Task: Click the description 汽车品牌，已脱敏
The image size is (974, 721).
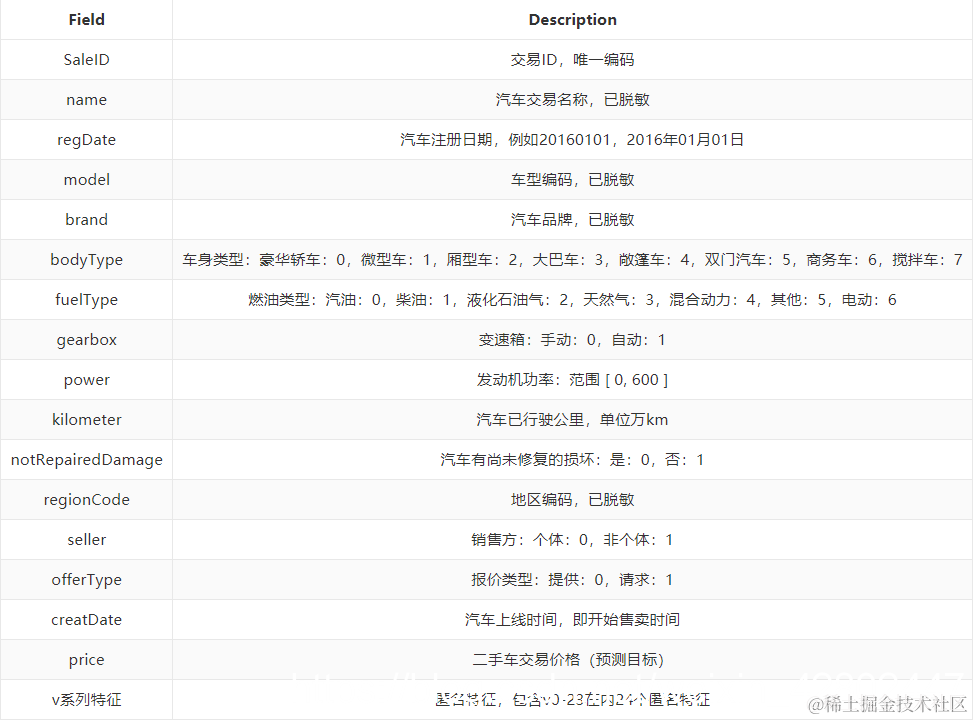Action: [x=573, y=219]
